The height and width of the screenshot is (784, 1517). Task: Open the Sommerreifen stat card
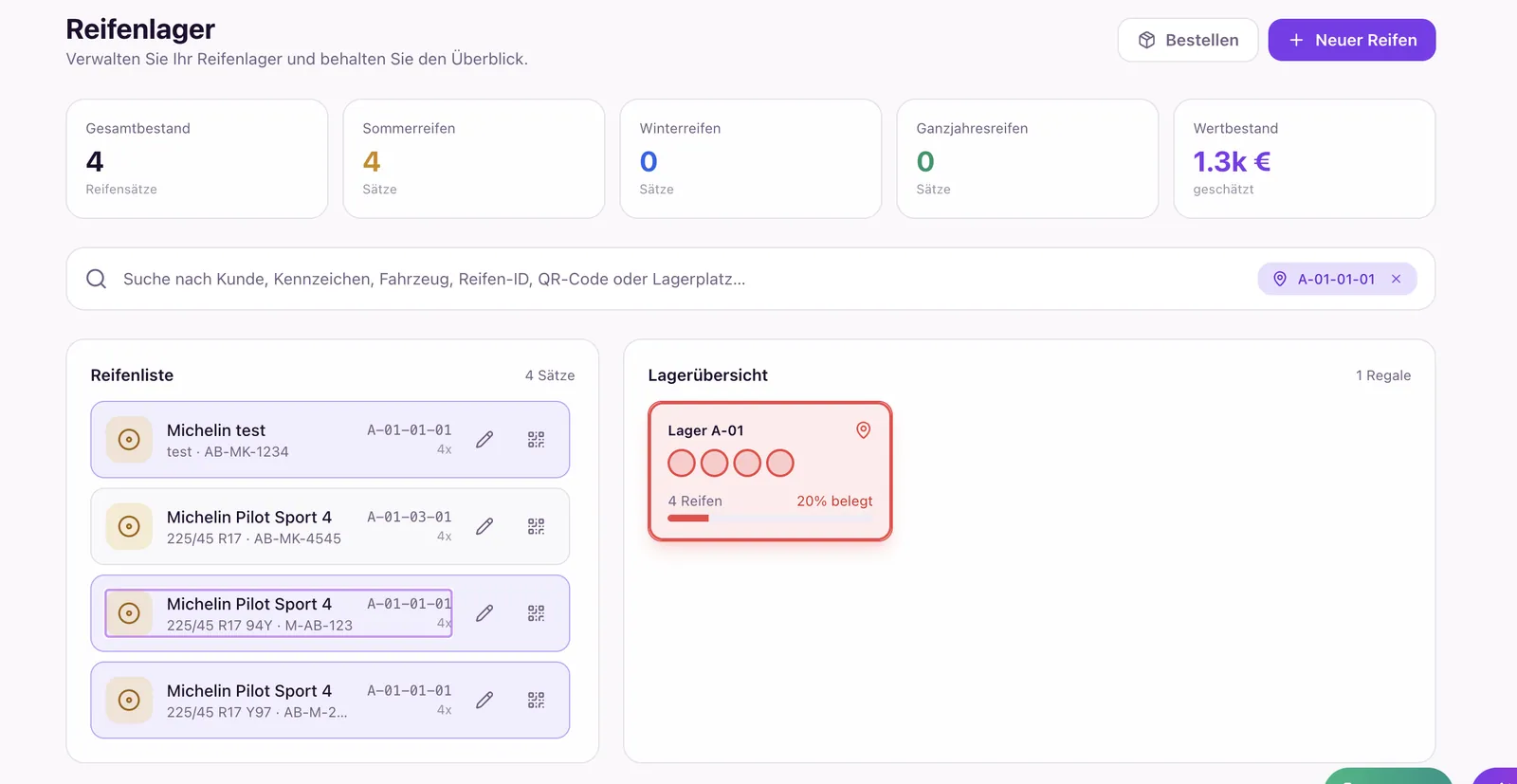pyautogui.click(x=474, y=158)
